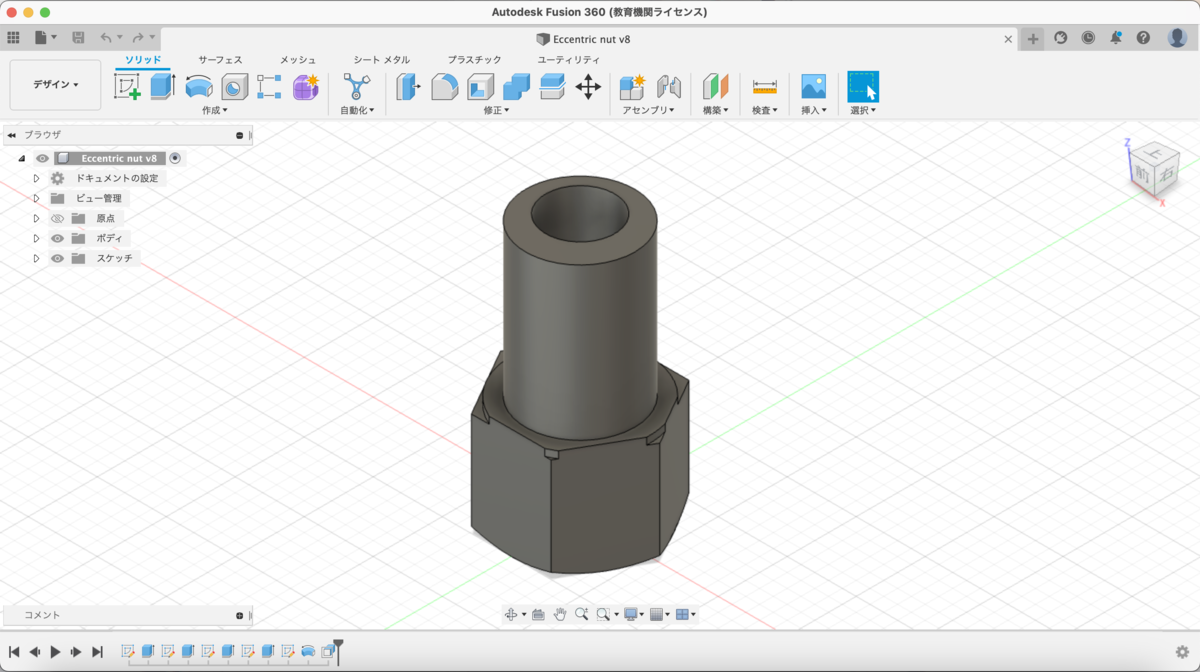Redo the last undone action

pos(138,38)
